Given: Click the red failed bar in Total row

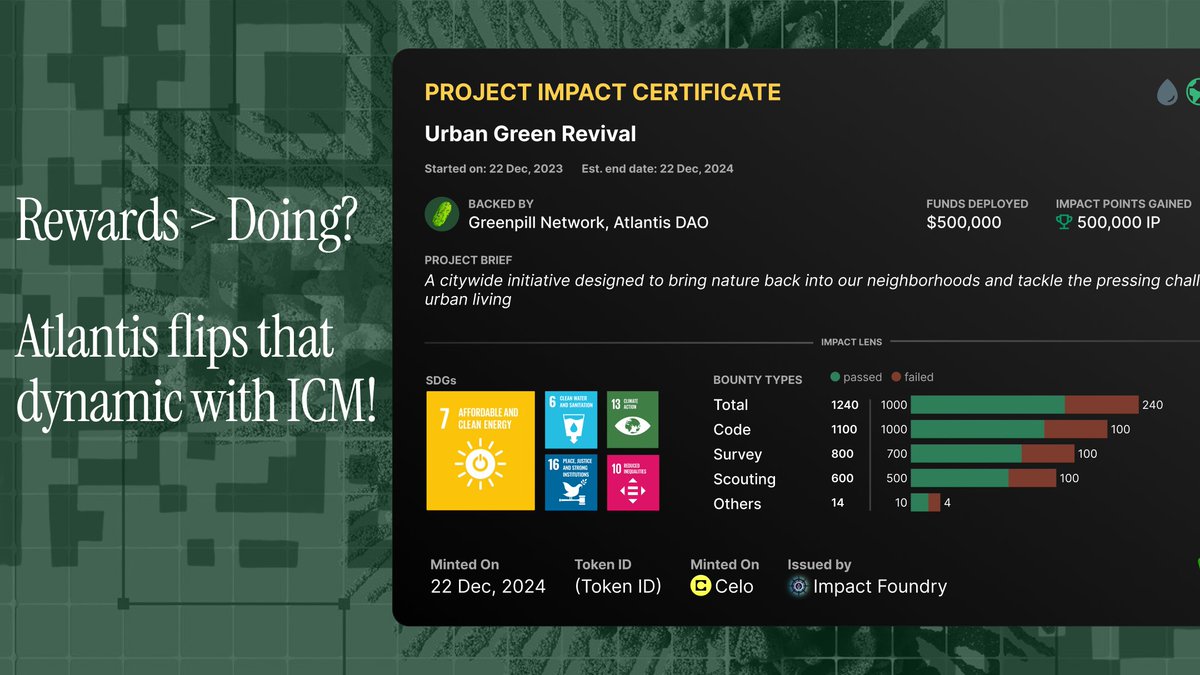Looking at the screenshot, I should 1102,404.
